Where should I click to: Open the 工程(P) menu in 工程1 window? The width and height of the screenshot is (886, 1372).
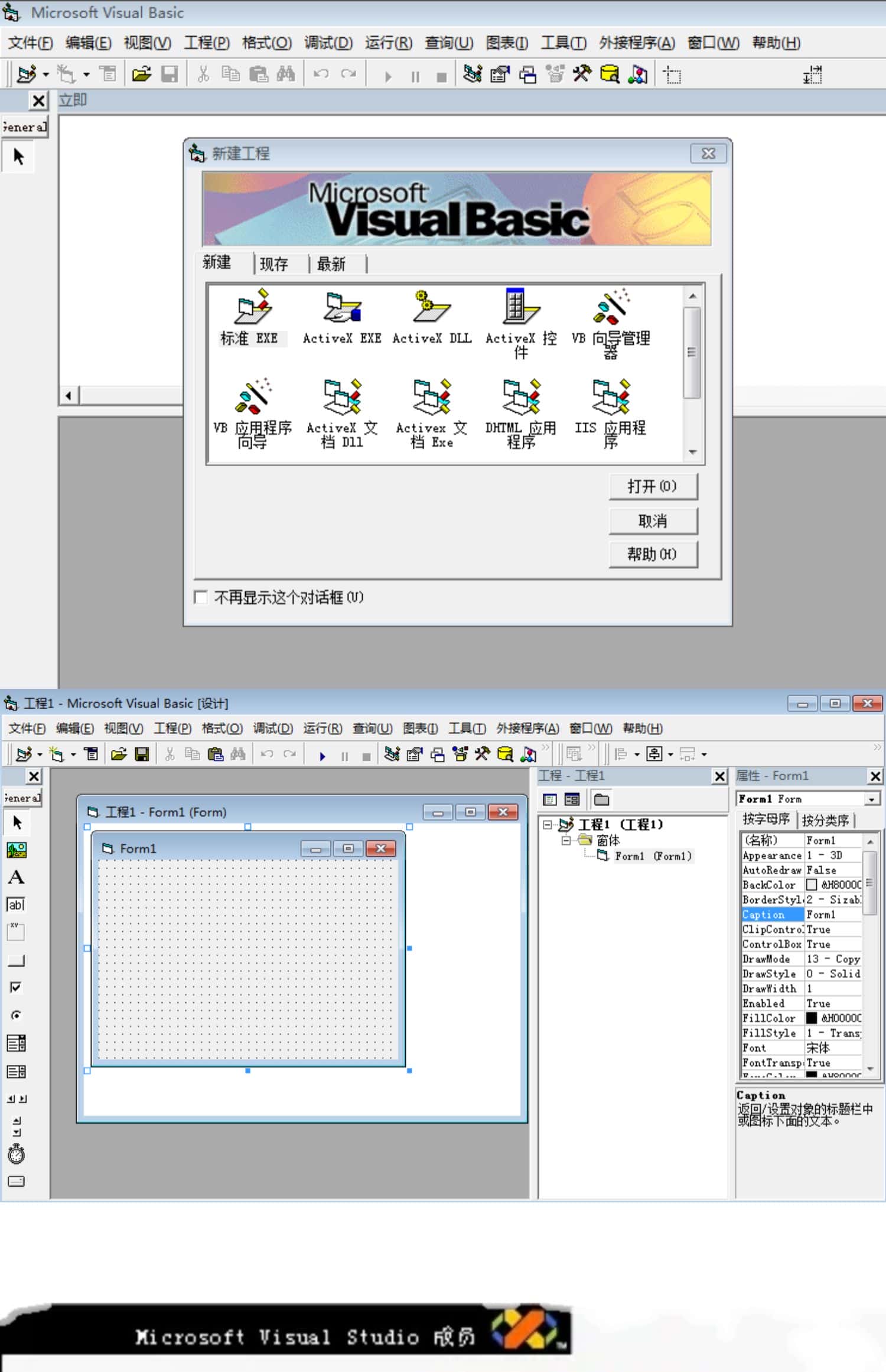(172, 729)
